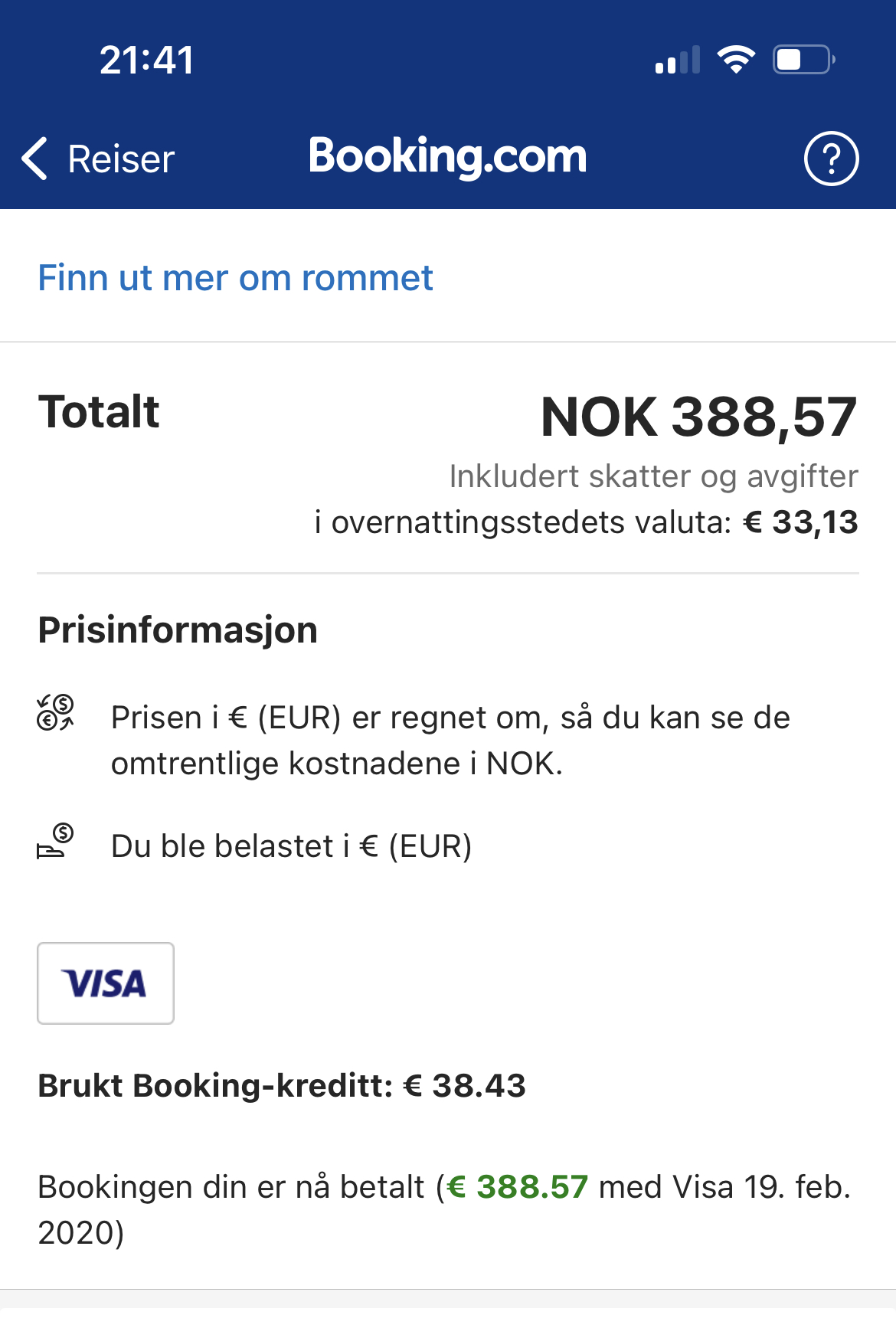This screenshot has height=1328, width=896.
Task: Tap the Visa card logo
Action: pyautogui.click(x=106, y=983)
